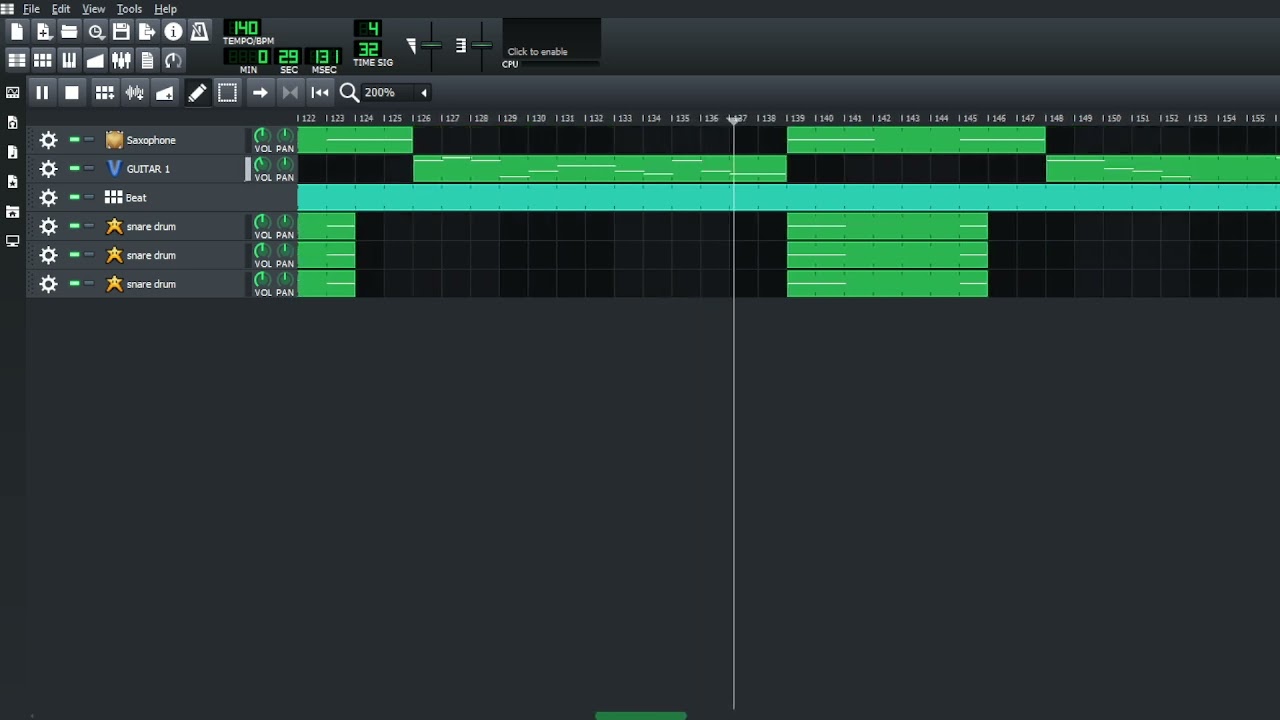Click the time signature denominator 32

pyautogui.click(x=369, y=49)
